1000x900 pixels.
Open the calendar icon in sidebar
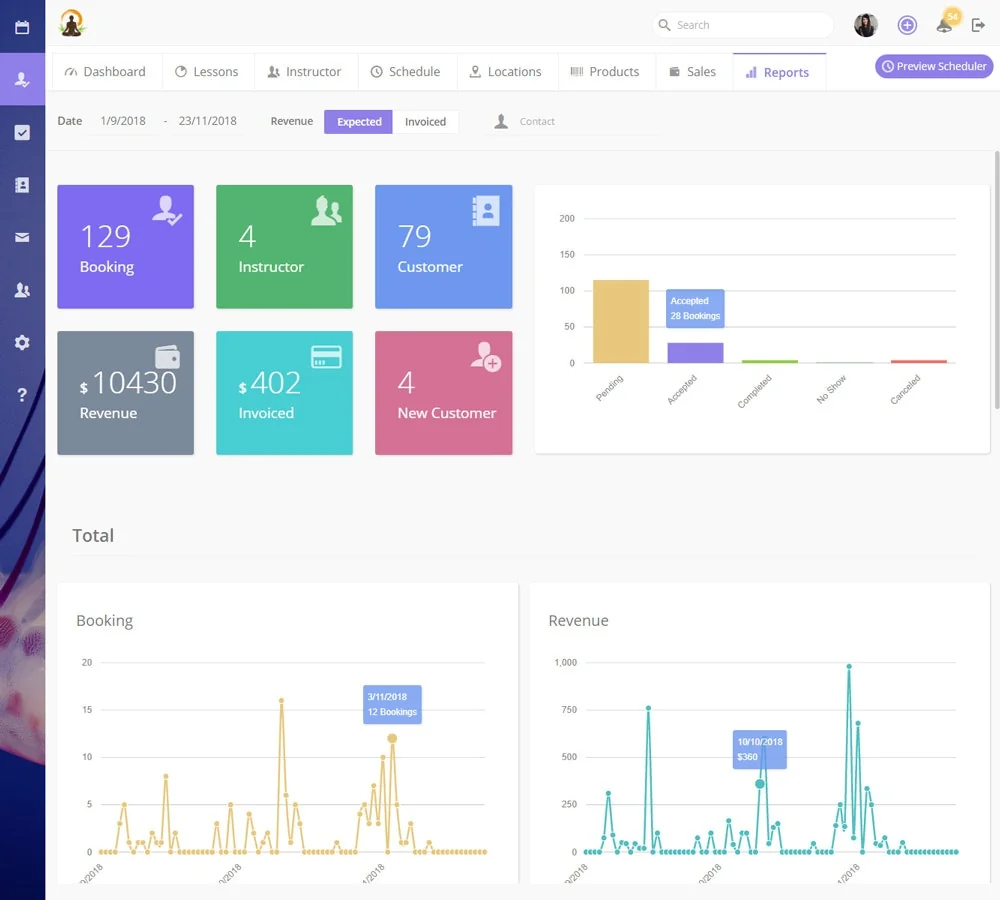click(22, 27)
